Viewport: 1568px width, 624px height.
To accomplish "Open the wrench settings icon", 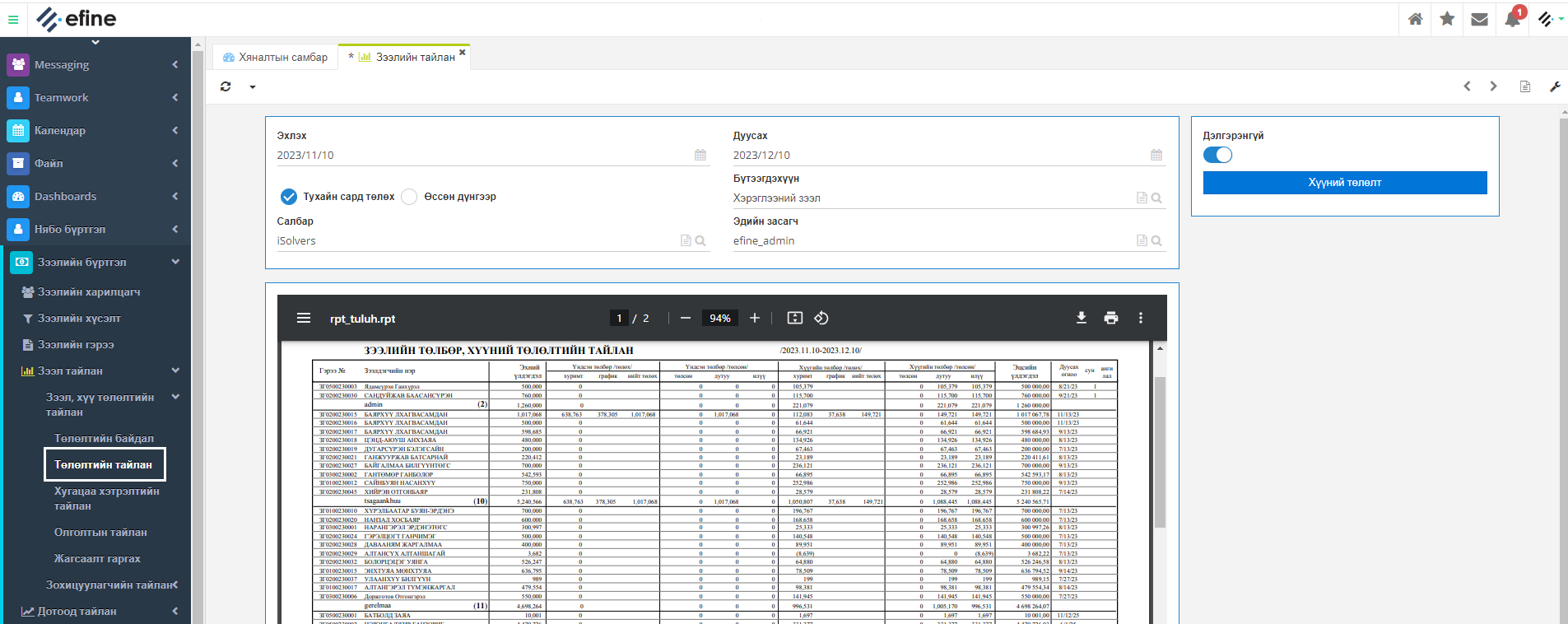I will (x=1555, y=86).
